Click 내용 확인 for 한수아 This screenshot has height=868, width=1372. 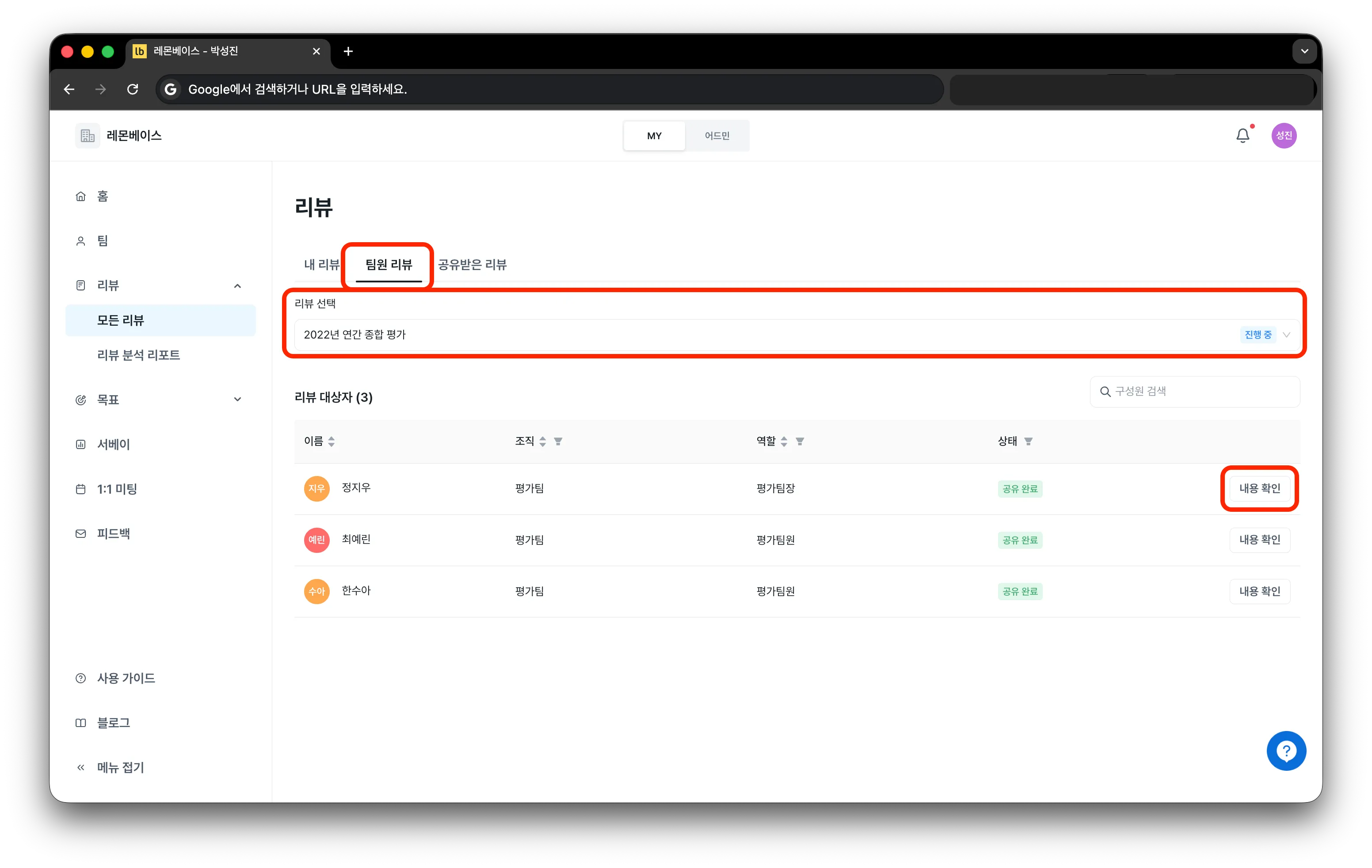coord(1260,591)
